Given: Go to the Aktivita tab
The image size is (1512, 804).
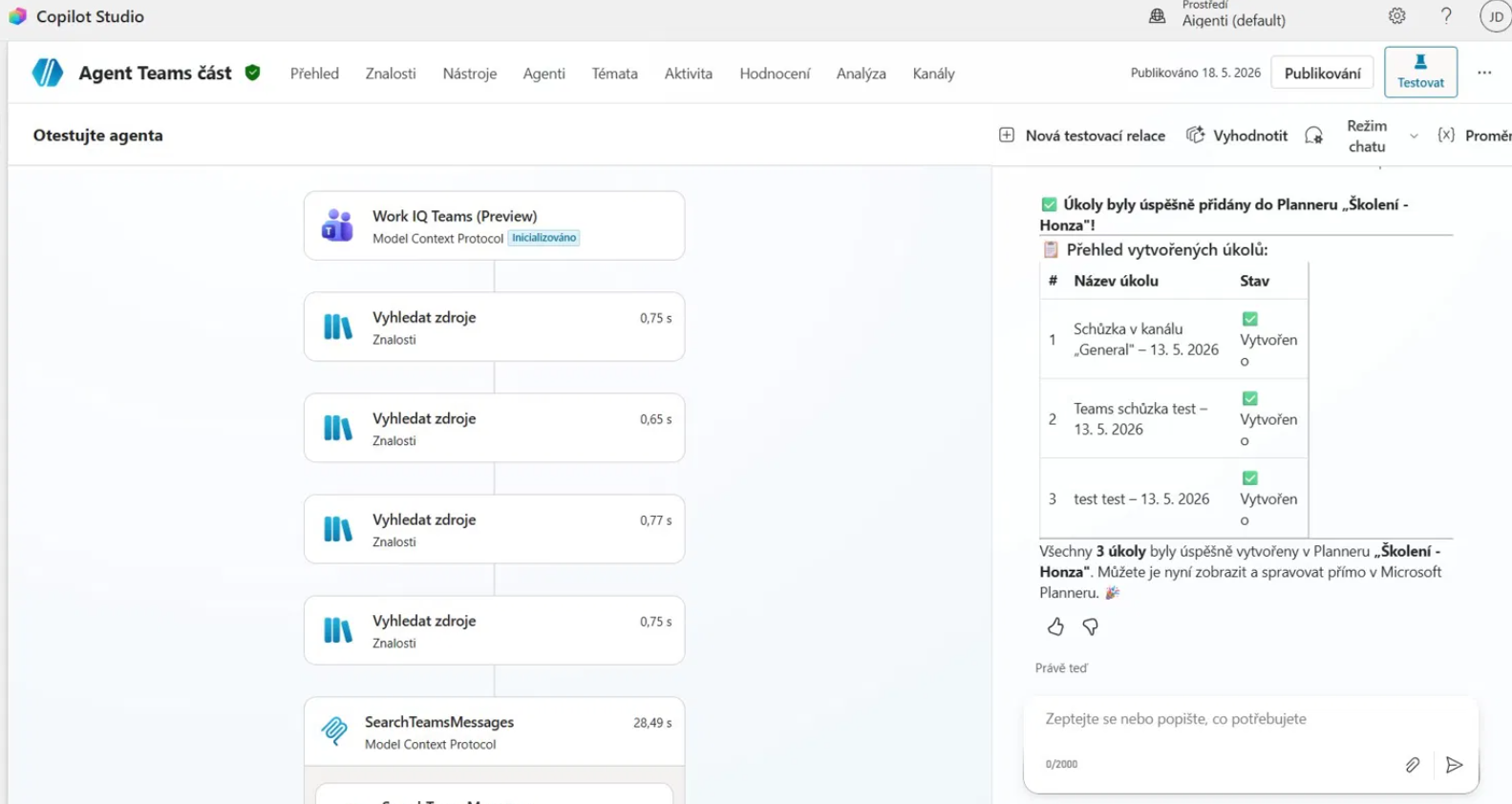Looking at the screenshot, I should 688,73.
